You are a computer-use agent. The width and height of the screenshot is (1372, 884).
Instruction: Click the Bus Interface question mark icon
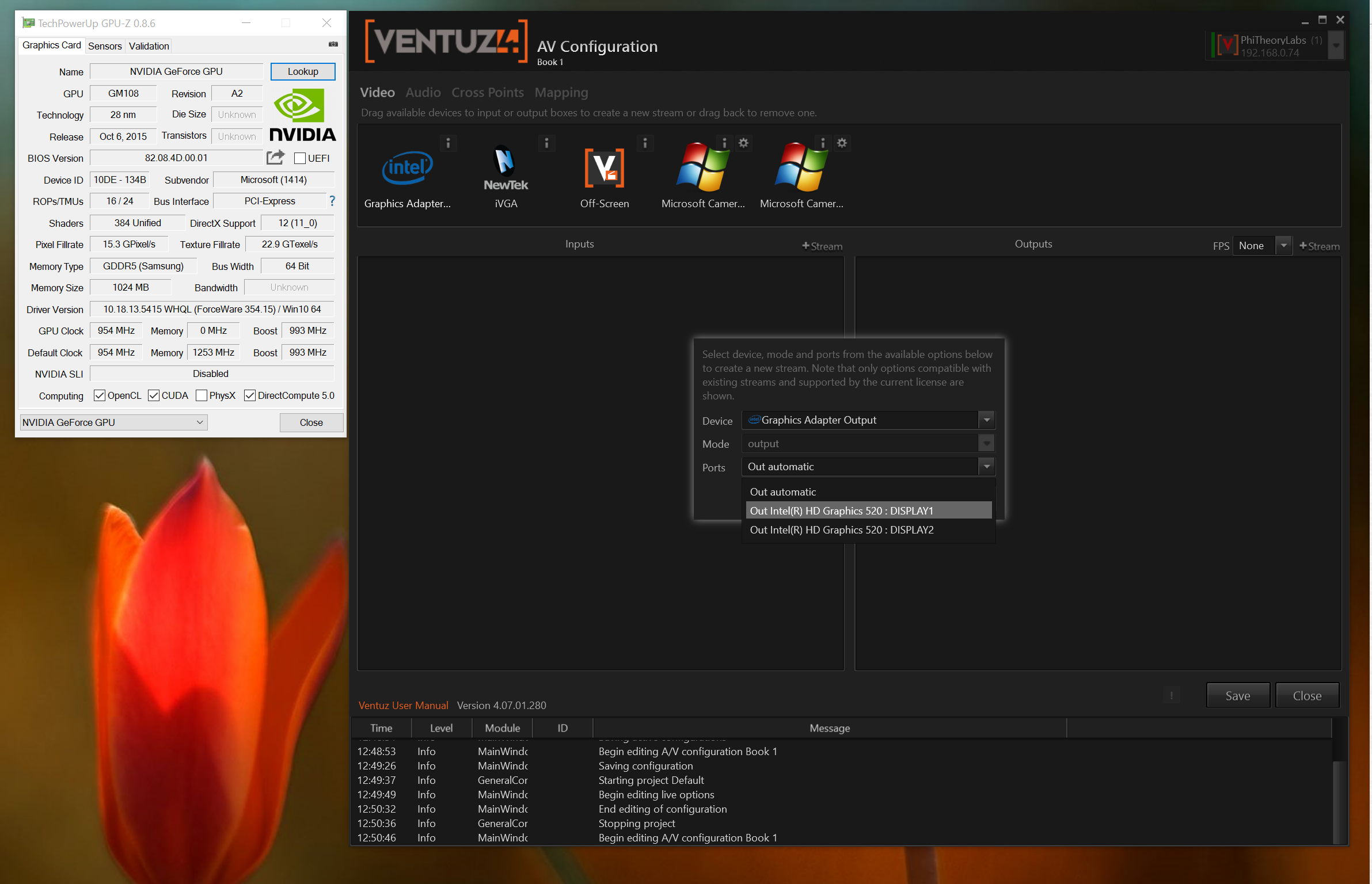point(332,201)
